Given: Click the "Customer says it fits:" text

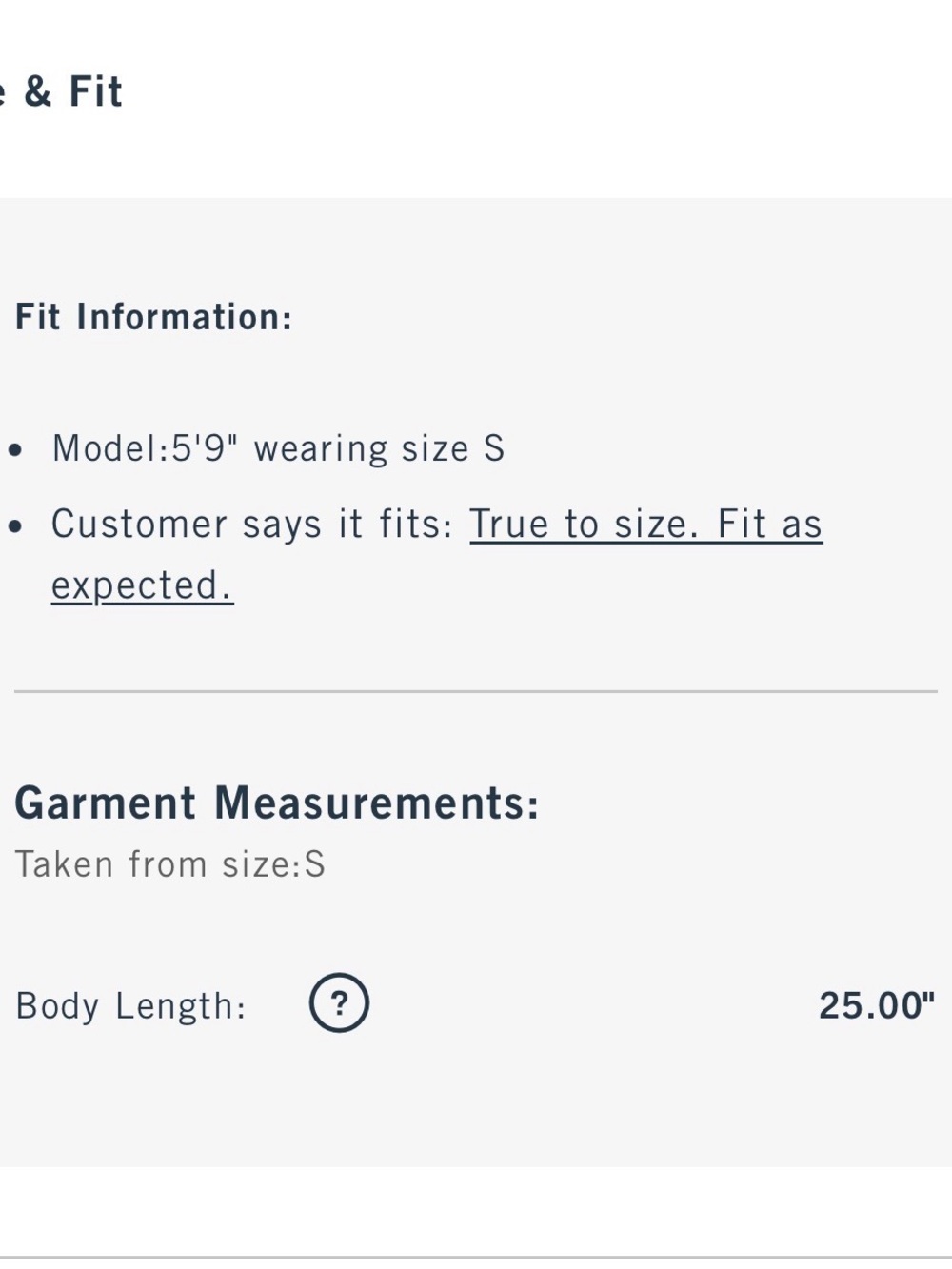Looking at the screenshot, I should pos(252,525).
